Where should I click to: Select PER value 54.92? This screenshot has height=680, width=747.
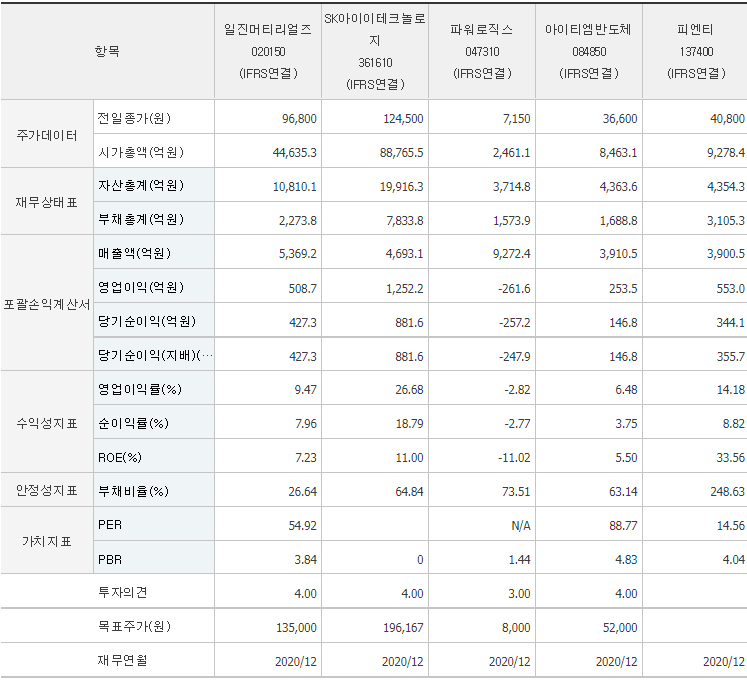[x=302, y=526]
